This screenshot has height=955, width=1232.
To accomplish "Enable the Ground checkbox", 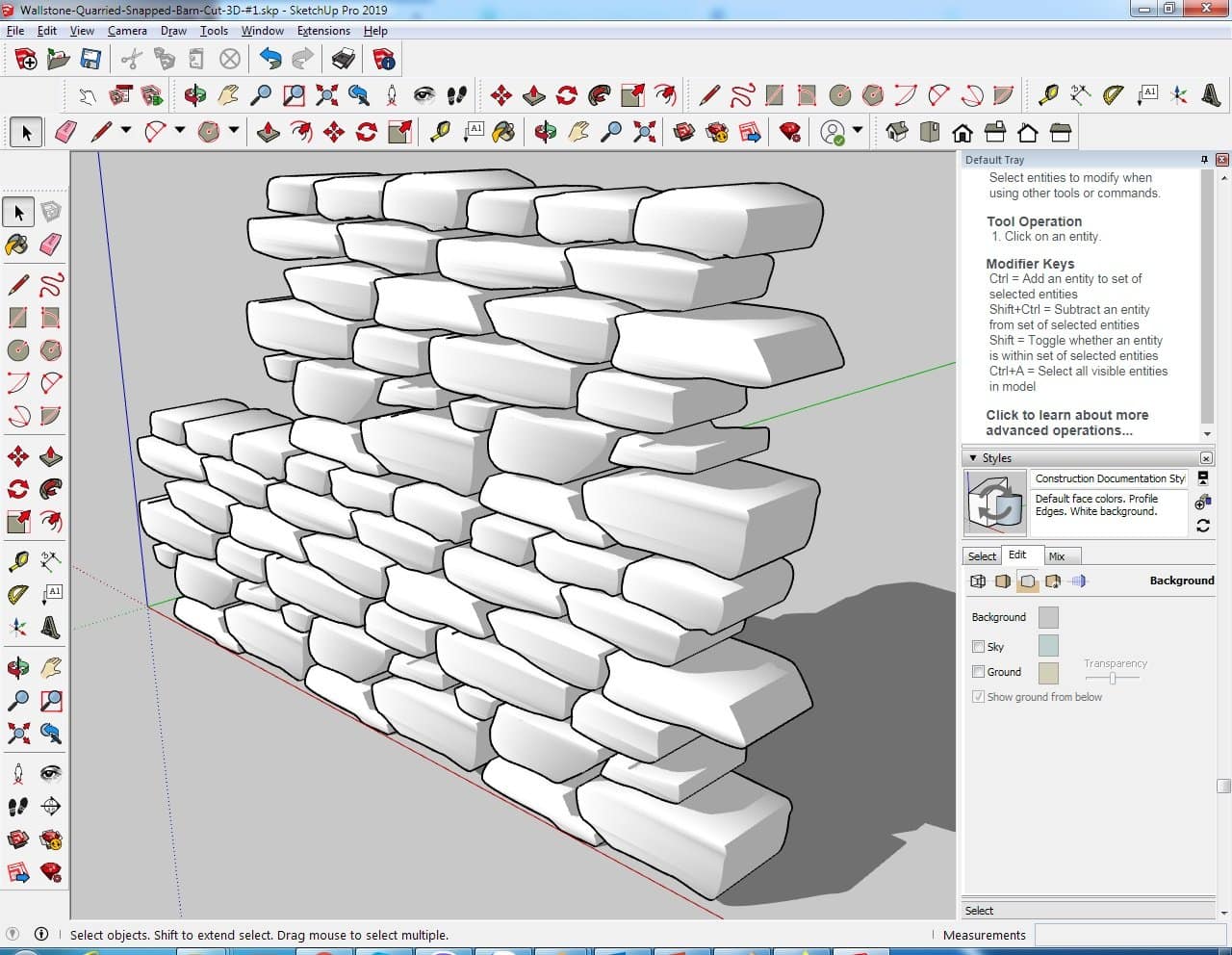I will (978, 672).
